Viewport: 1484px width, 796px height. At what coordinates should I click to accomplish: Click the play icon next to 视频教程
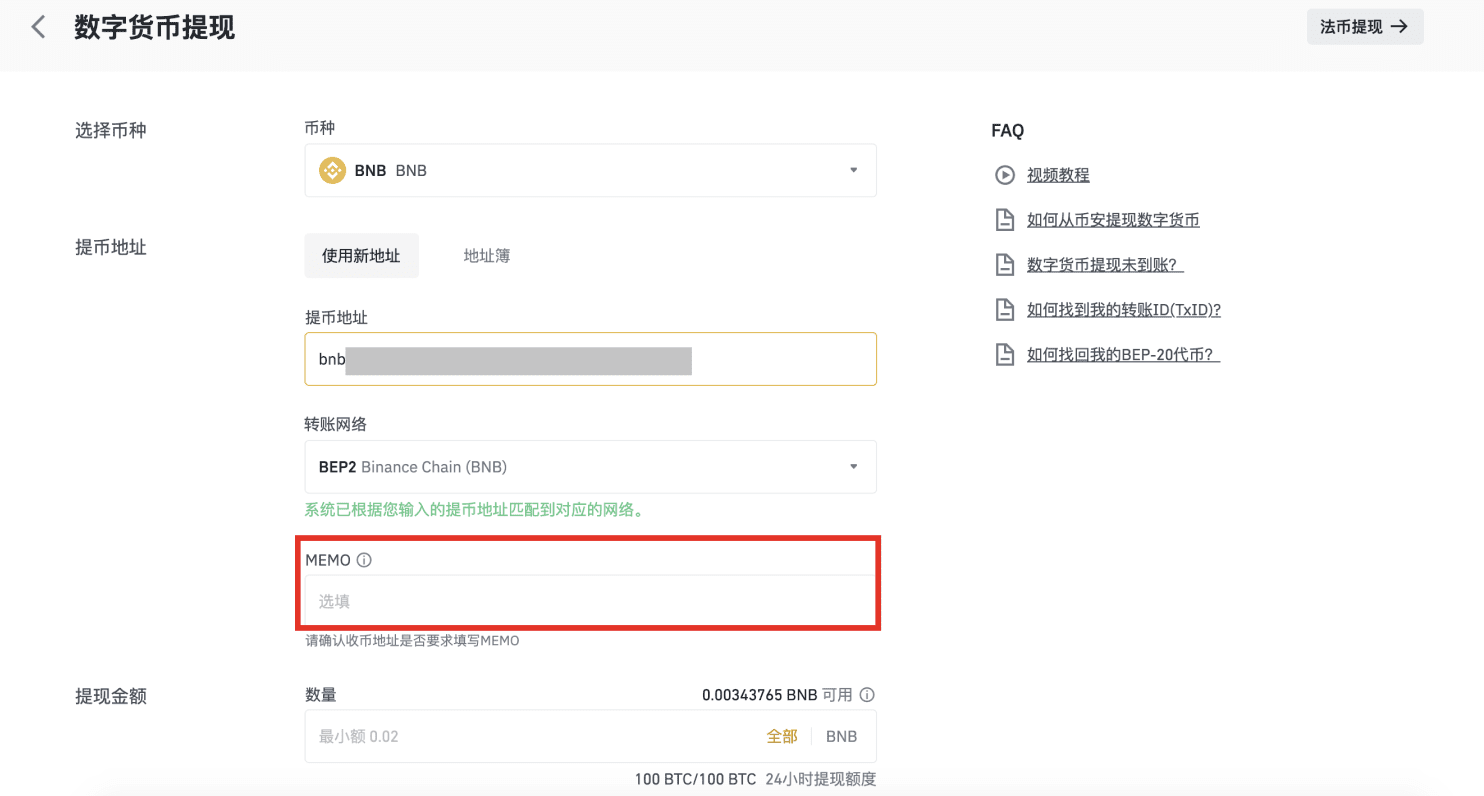[1004, 175]
